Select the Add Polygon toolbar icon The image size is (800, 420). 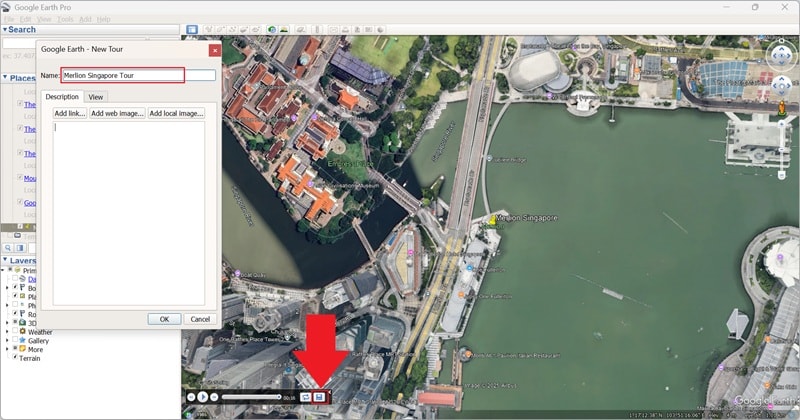(x=220, y=30)
